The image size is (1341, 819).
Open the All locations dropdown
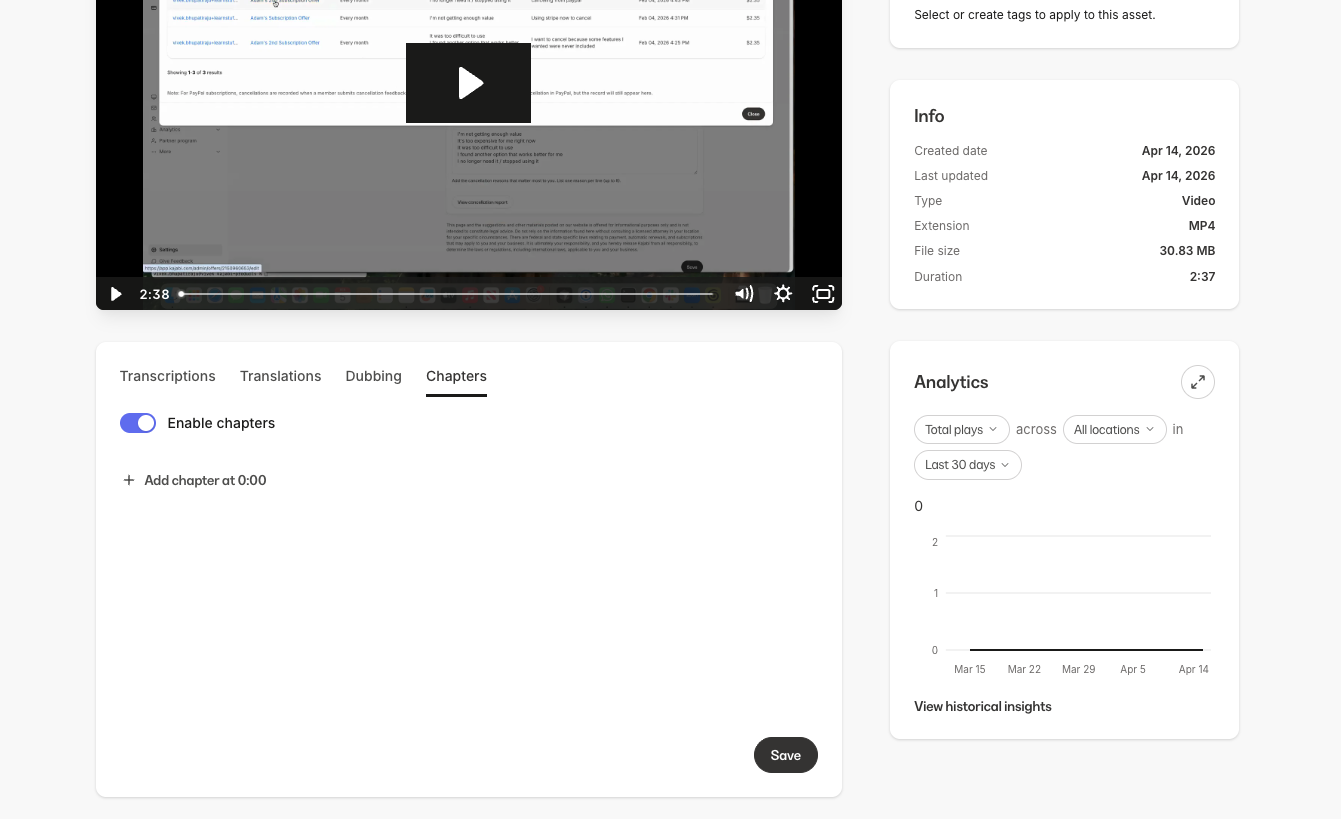pyautogui.click(x=1114, y=429)
